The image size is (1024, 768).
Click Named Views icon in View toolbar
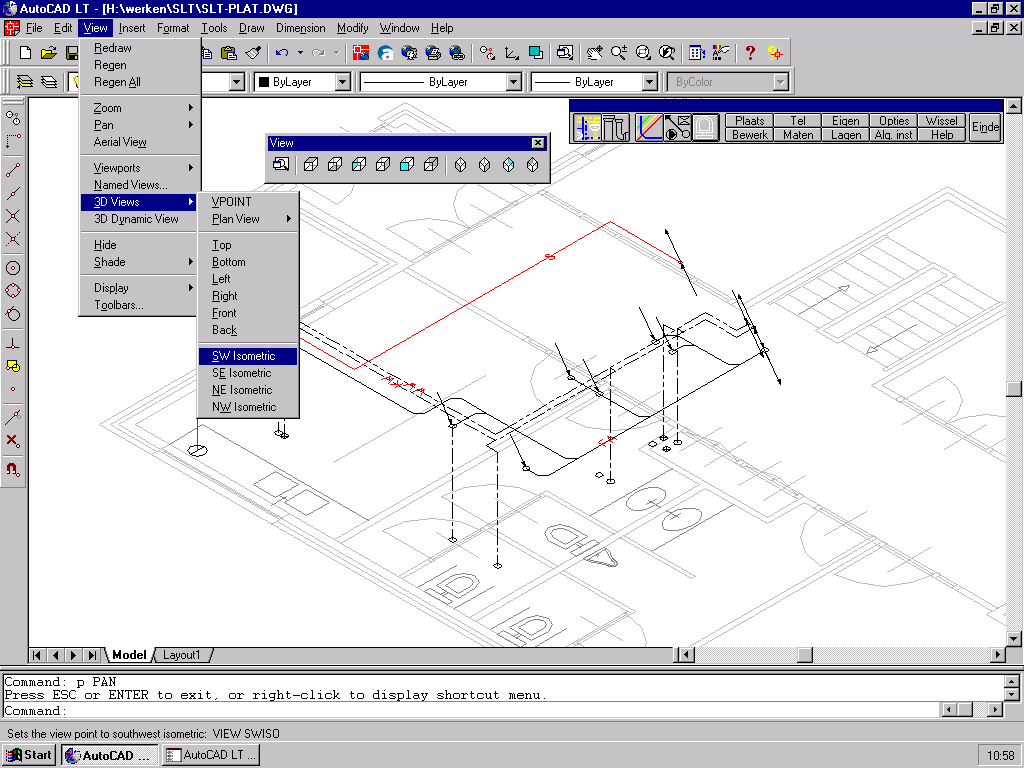click(x=281, y=165)
